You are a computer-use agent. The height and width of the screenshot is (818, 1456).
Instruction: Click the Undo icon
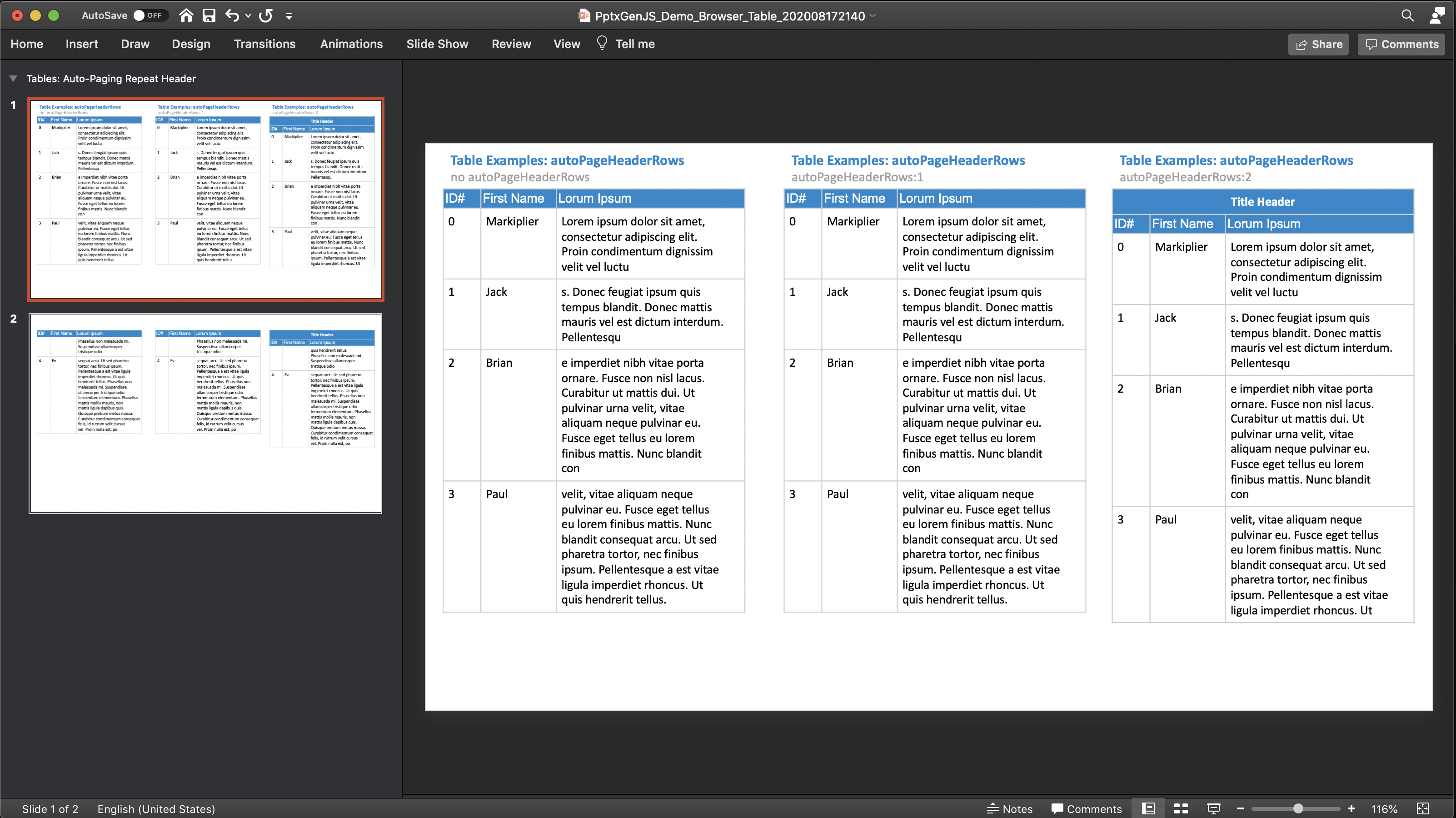point(232,15)
